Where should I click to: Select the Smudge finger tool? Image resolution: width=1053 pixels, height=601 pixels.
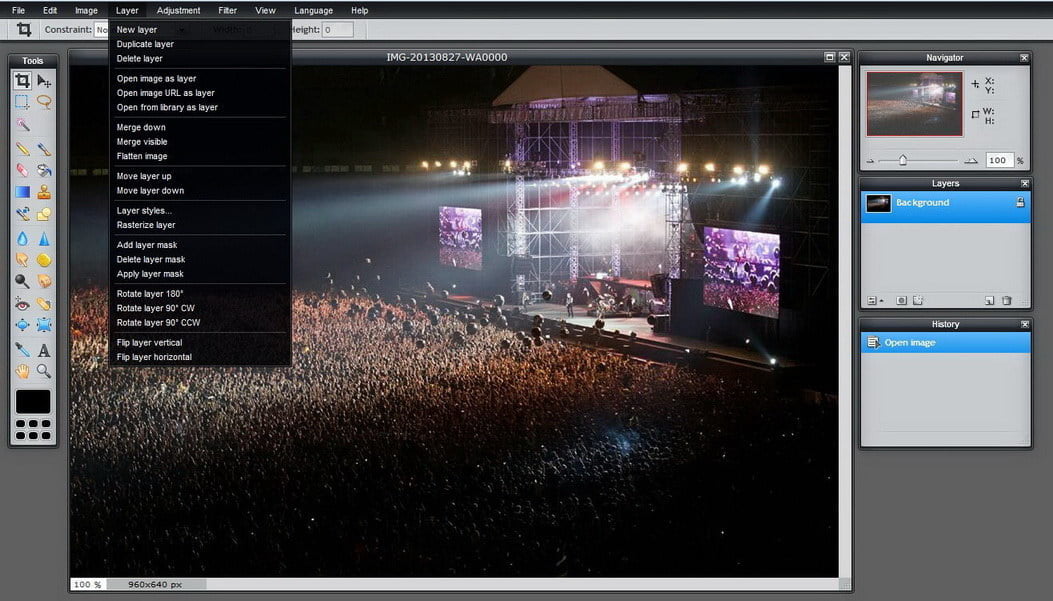pos(22,259)
